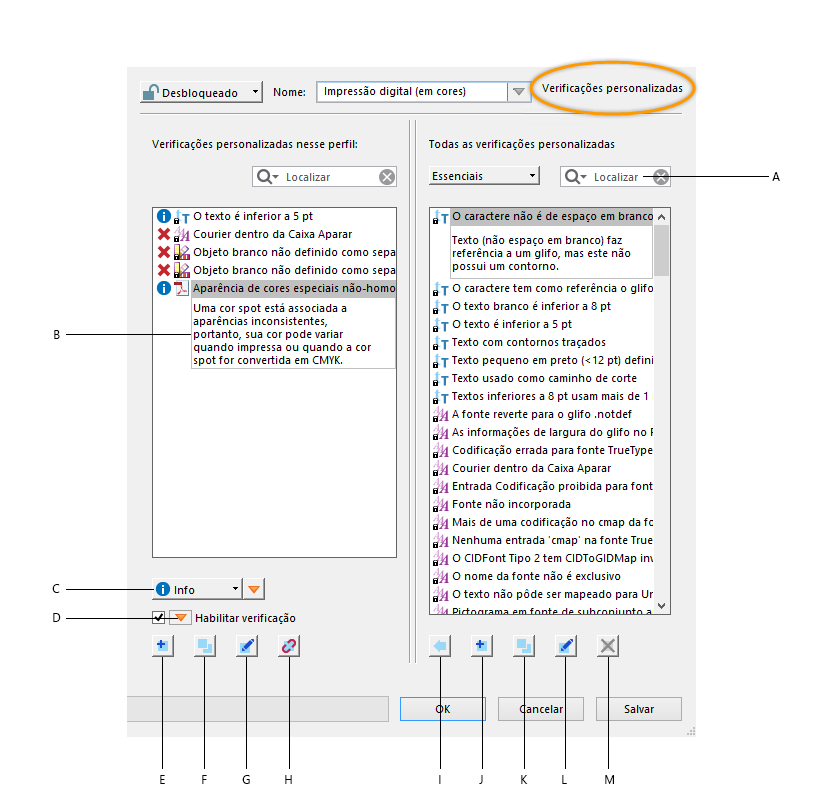This screenshot has height=812, width=831.
Task: Remove the check from the profile (link icon)
Action: pyautogui.click(x=289, y=646)
